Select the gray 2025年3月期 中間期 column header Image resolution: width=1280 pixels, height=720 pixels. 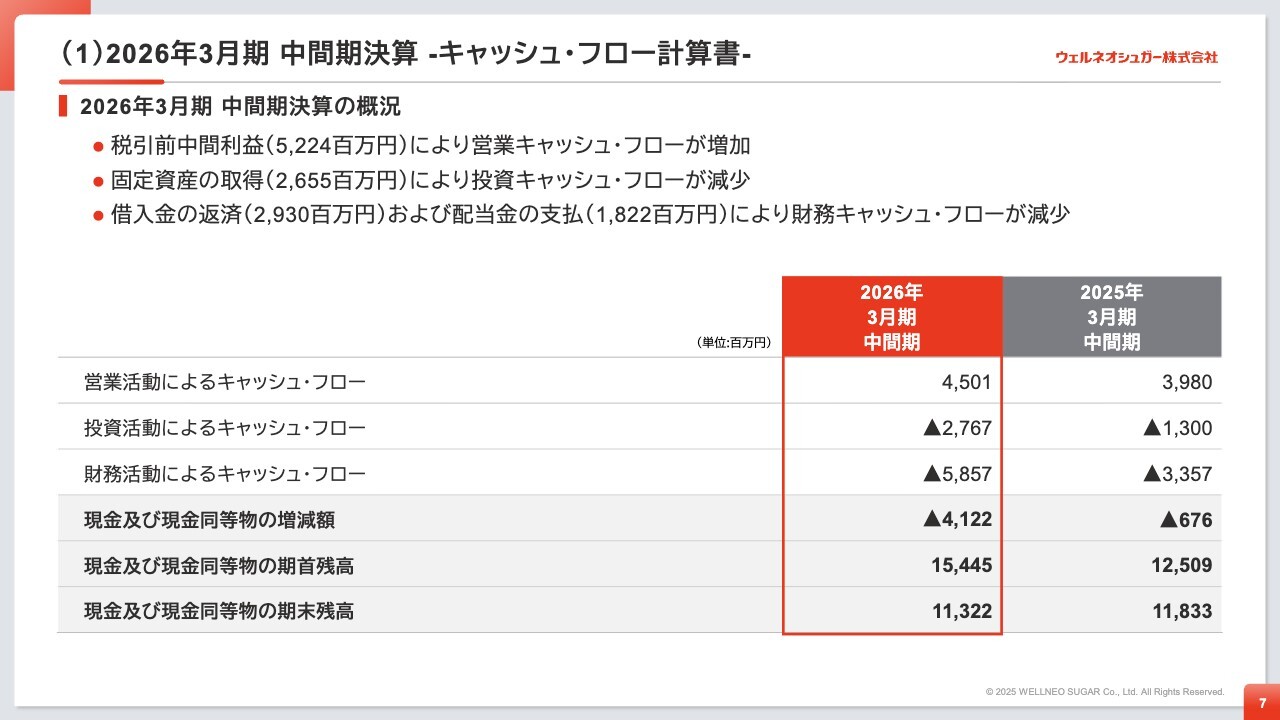tap(1111, 317)
